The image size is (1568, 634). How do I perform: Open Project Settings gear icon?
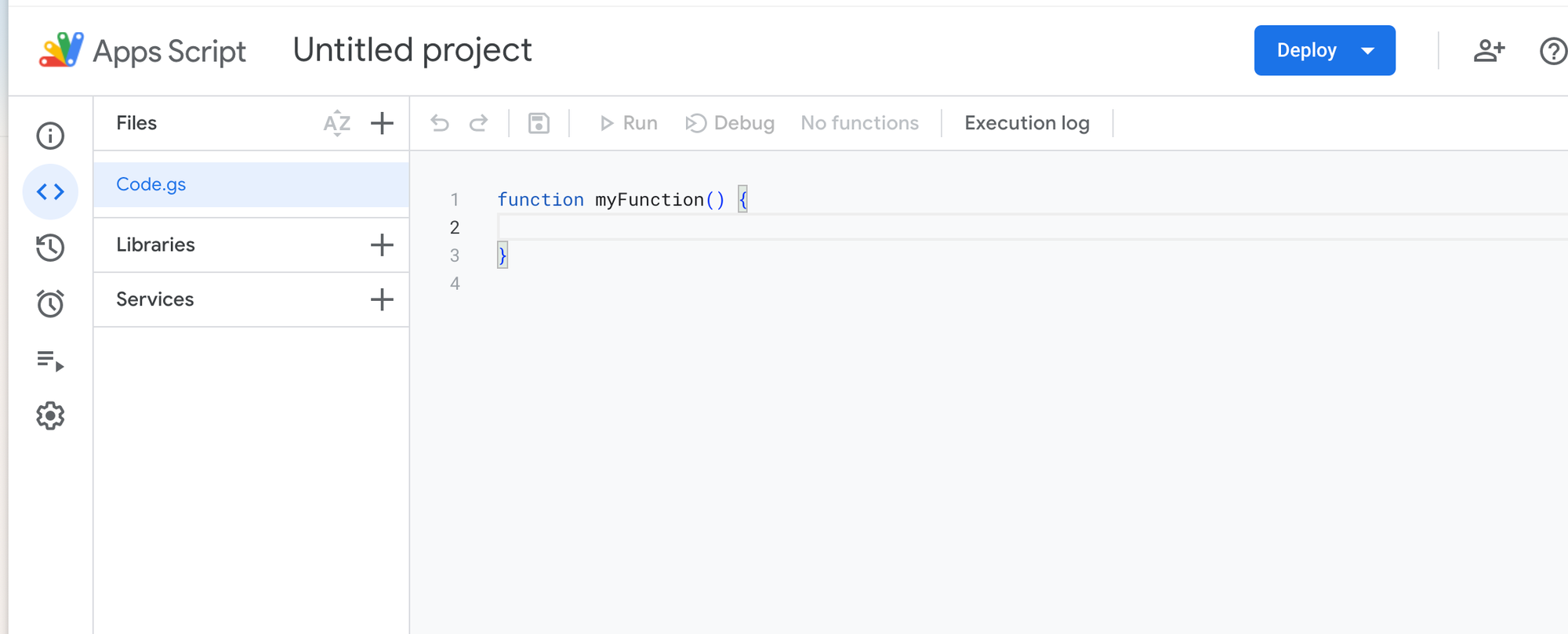(x=50, y=416)
